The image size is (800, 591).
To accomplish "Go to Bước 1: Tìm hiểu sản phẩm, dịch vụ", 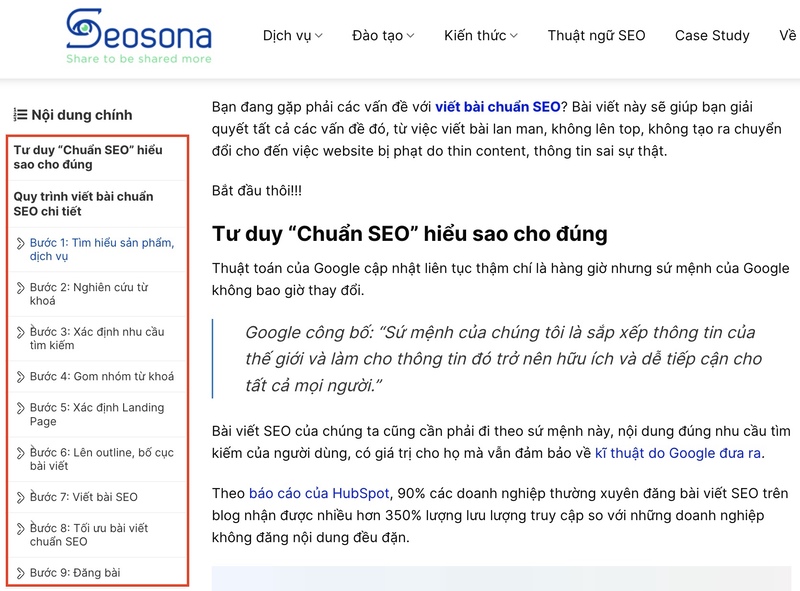I will [x=102, y=249].
